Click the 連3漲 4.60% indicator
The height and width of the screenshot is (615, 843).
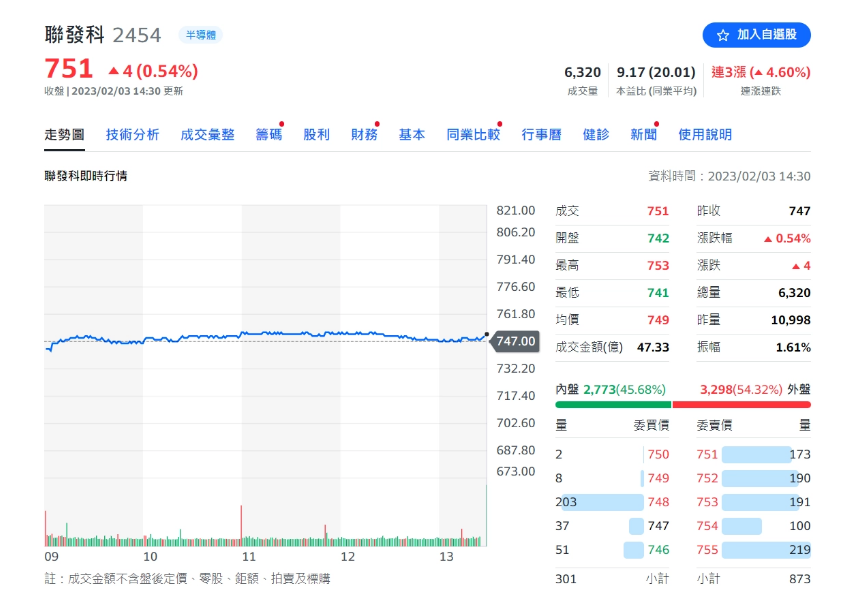point(760,72)
